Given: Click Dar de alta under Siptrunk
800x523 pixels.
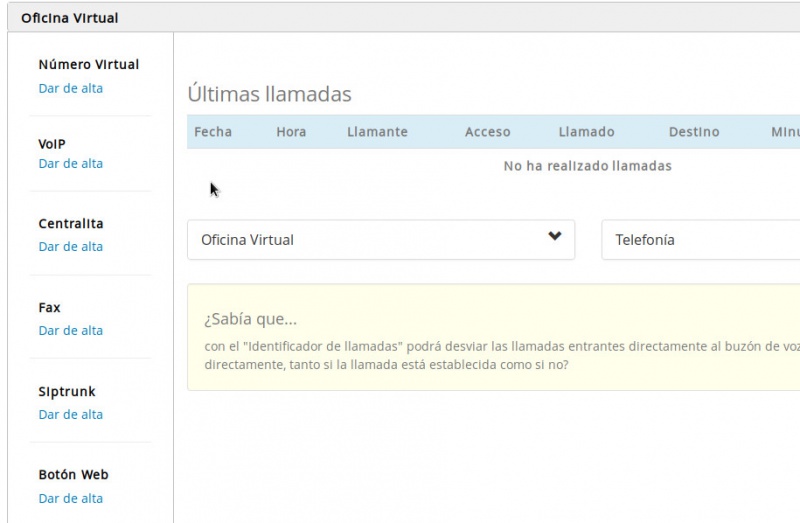Looking at the screenshot, I should pyautogui.click(x=70, y=414).
